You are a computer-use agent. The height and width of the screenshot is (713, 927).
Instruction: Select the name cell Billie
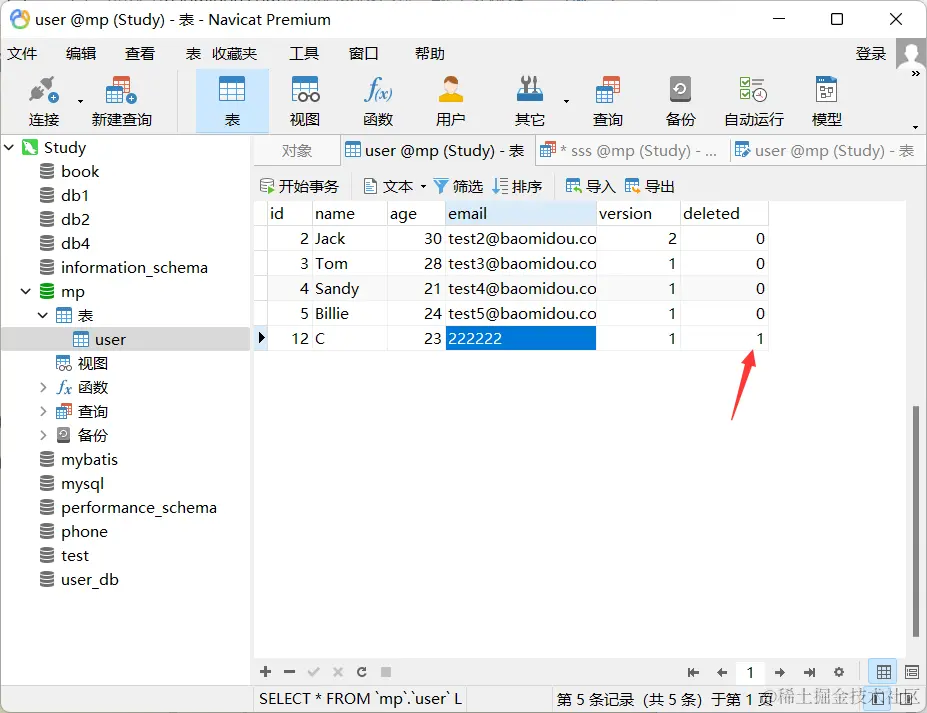[x=350, y=313]
